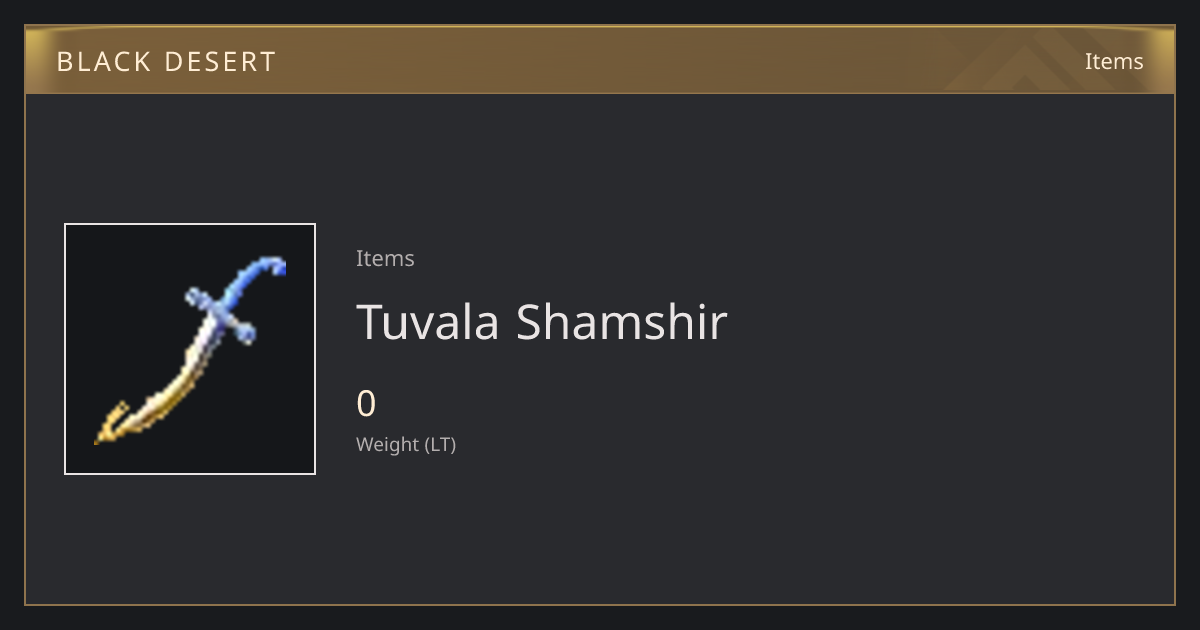Open the BLACK DESERT header title
The image size is (1200, 630).
[166, 62]
